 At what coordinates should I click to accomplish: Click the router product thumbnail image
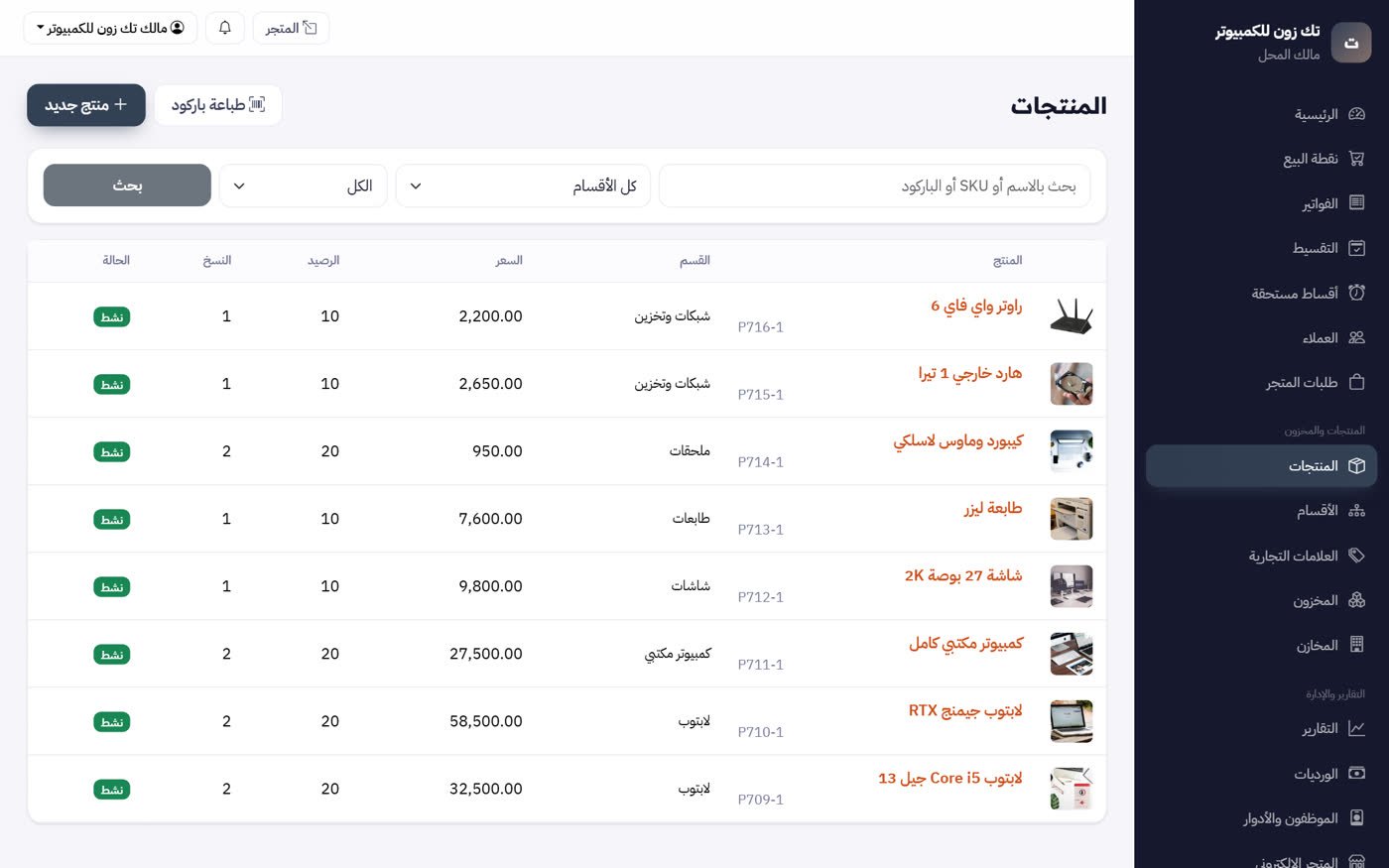click(1072, 316)
